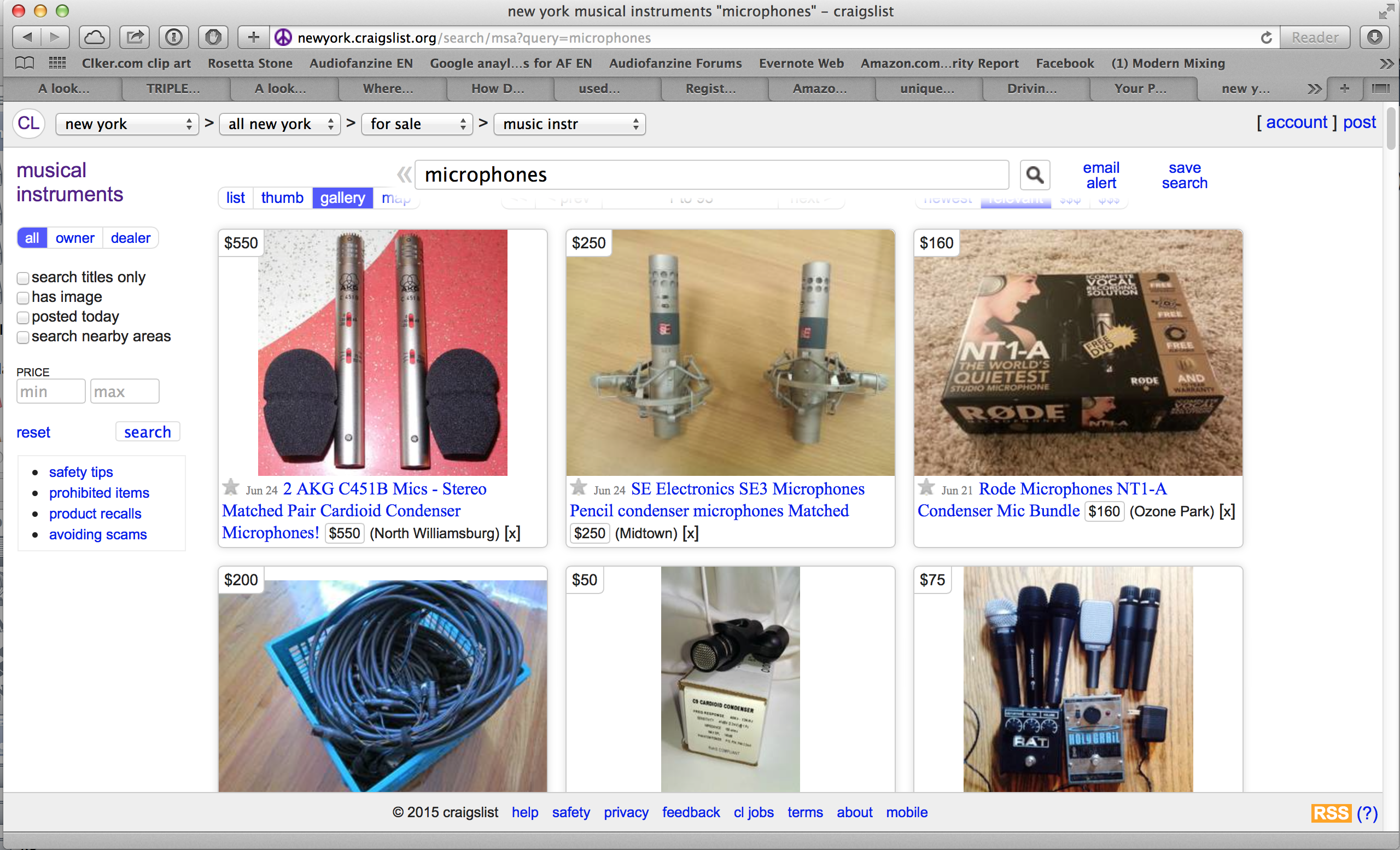Image resolution: width=1400 pixels, height=850 pixels.
Task: Click the min price input field
Action: 50,392
